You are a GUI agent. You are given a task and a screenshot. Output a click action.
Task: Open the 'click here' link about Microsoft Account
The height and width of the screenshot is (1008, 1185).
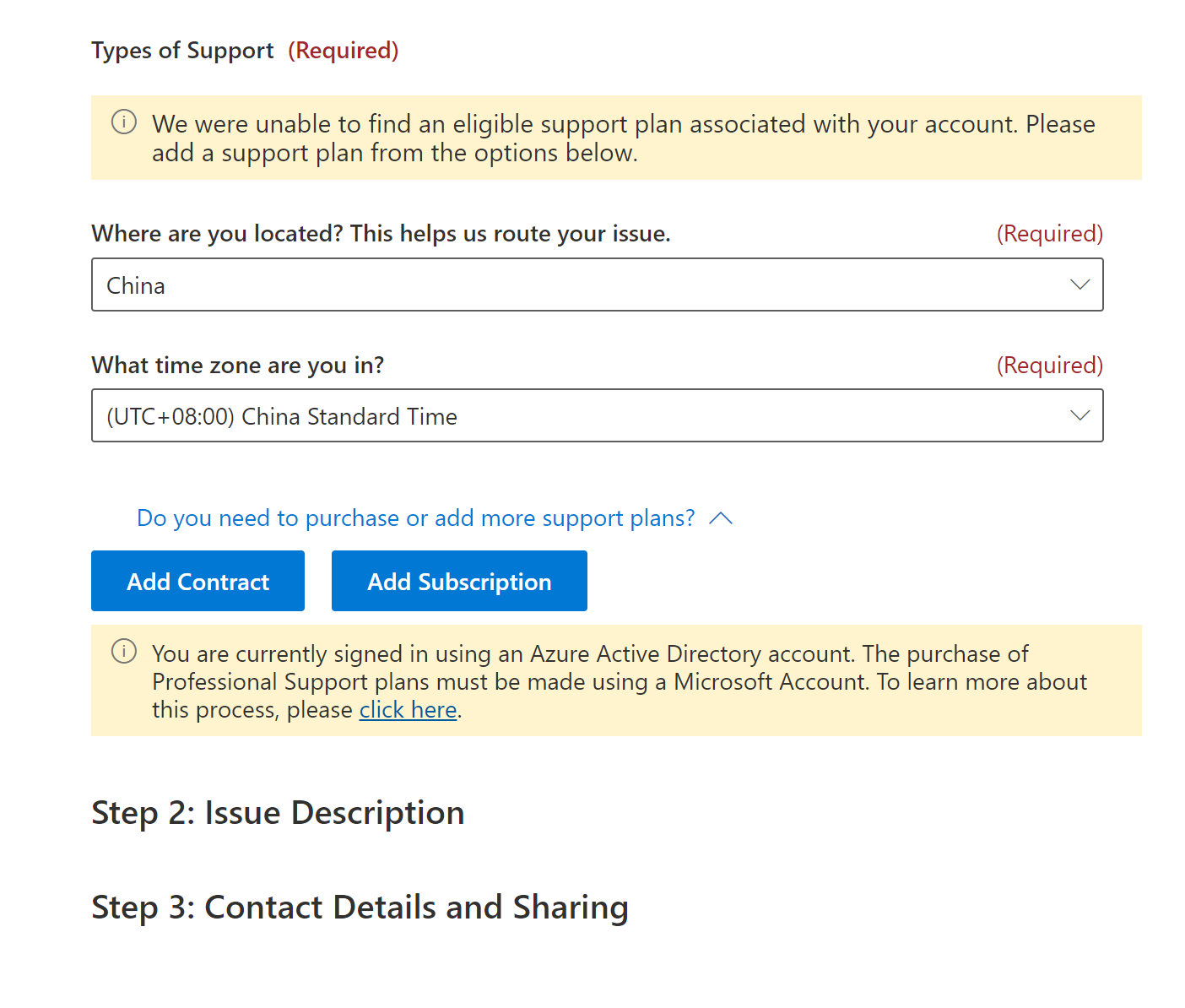[409, 710]
